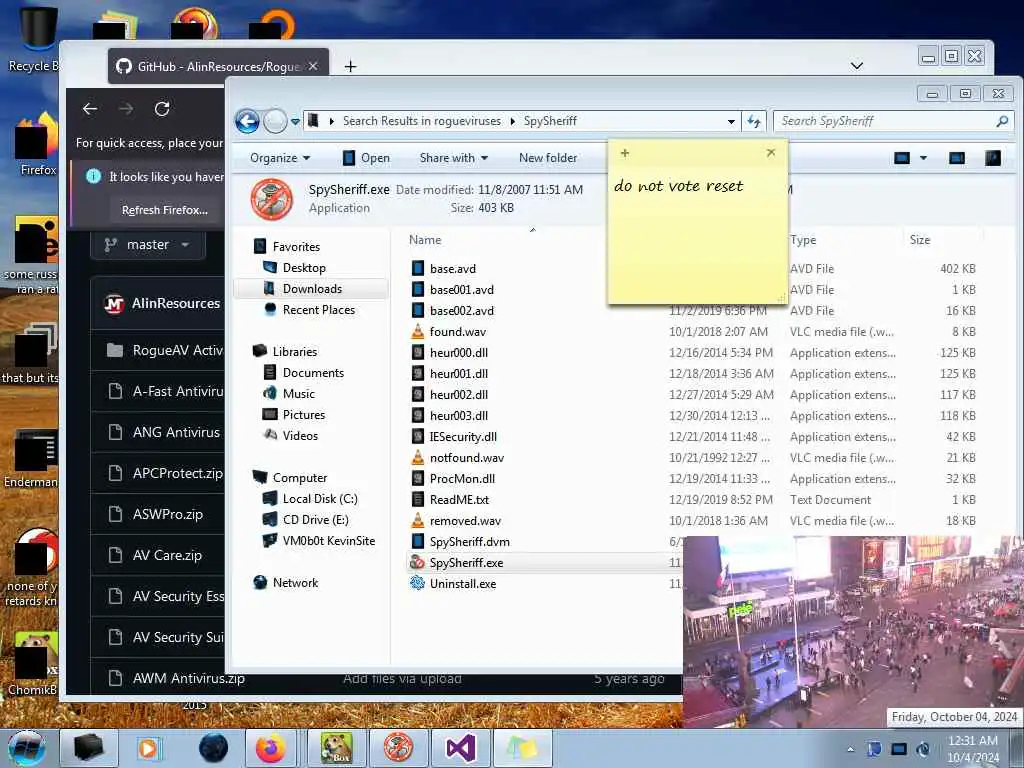Image resolution: width=1024 pixels, height=768 pixels.
Task: Select the IESecurity.dll file icon
Action: tap(418, 436)
